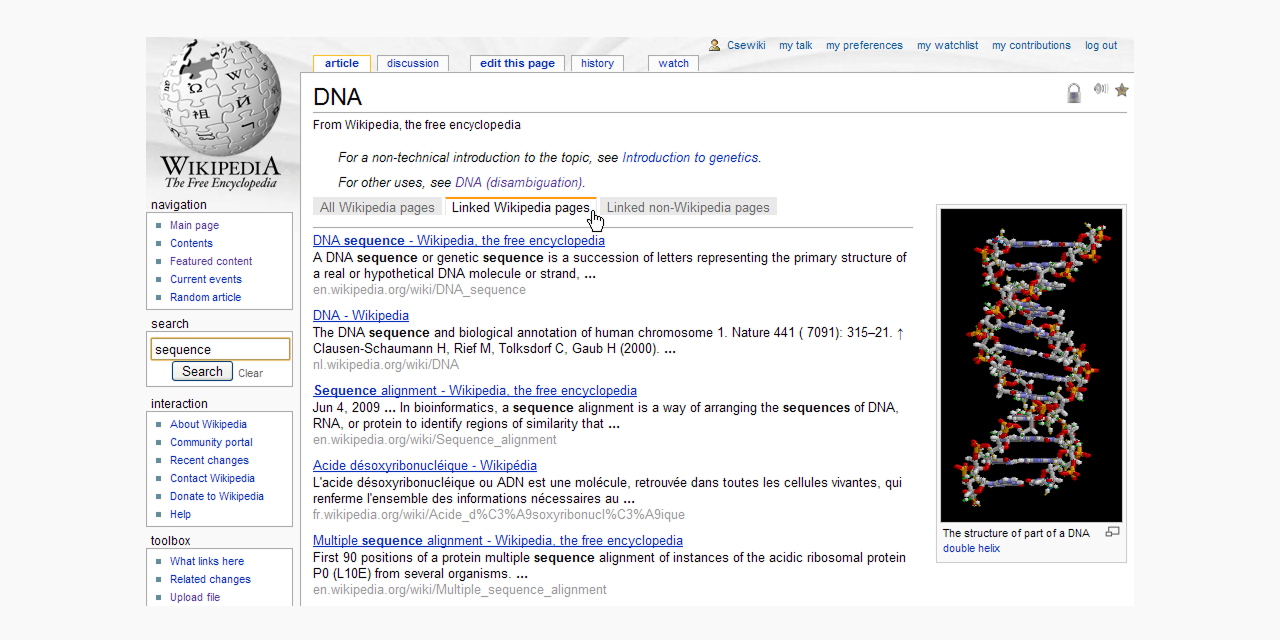This screenshot has height=640, width=1280.
Task: Switch to the article tab
Action: point(342,63)
